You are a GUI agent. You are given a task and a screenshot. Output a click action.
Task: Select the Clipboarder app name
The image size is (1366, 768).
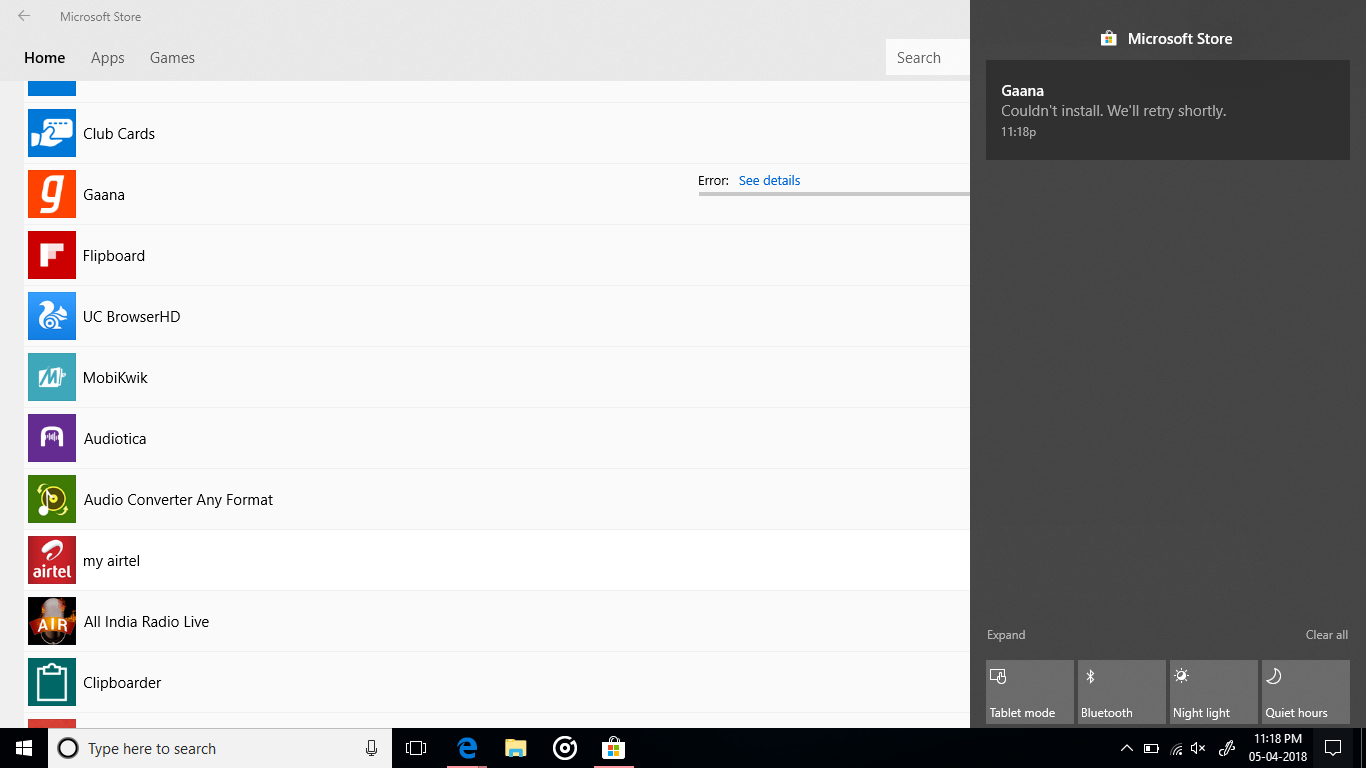pyautogui.click(x=122, y=683)
